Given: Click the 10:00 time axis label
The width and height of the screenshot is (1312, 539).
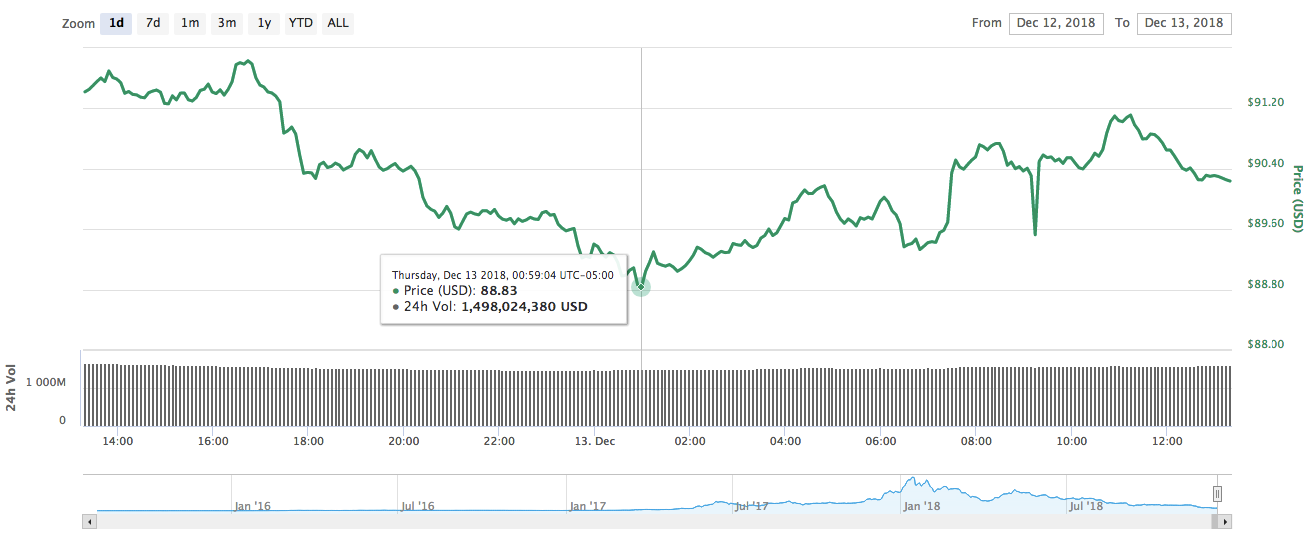Looking at the screenshot, I should pyautogui.click(x=1071, y=441).
